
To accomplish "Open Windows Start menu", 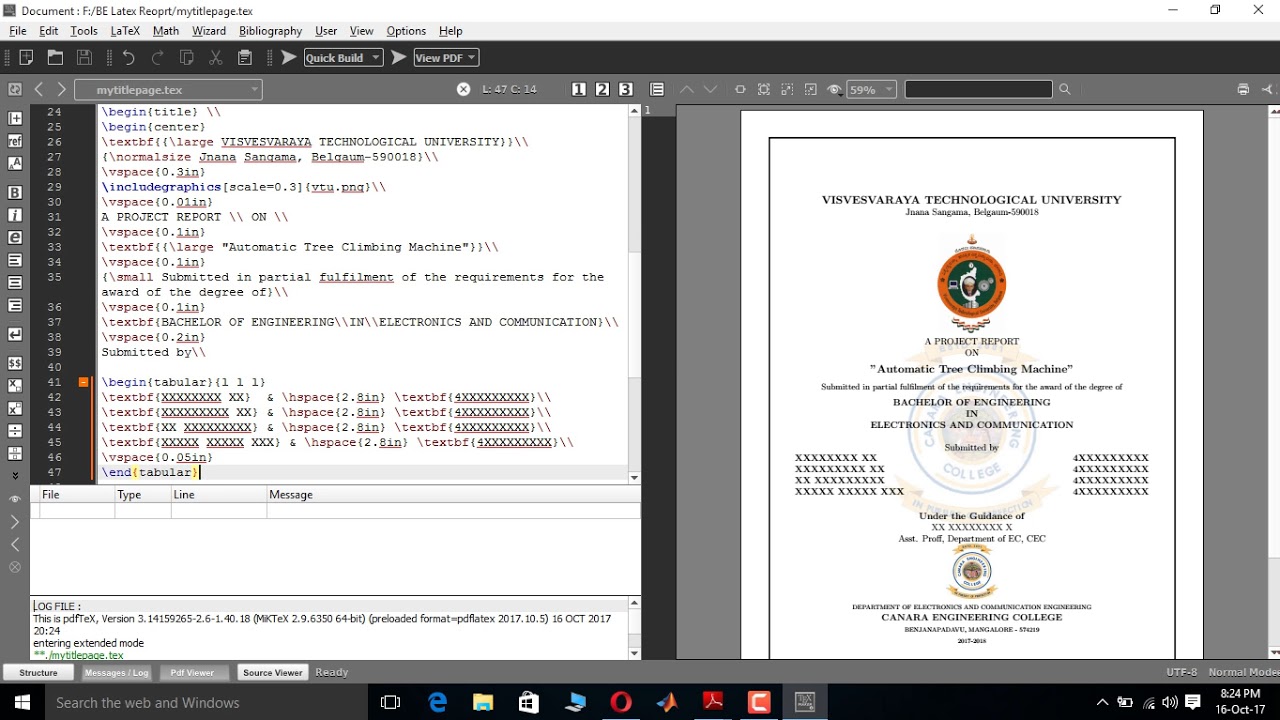I will click(22, 702).
